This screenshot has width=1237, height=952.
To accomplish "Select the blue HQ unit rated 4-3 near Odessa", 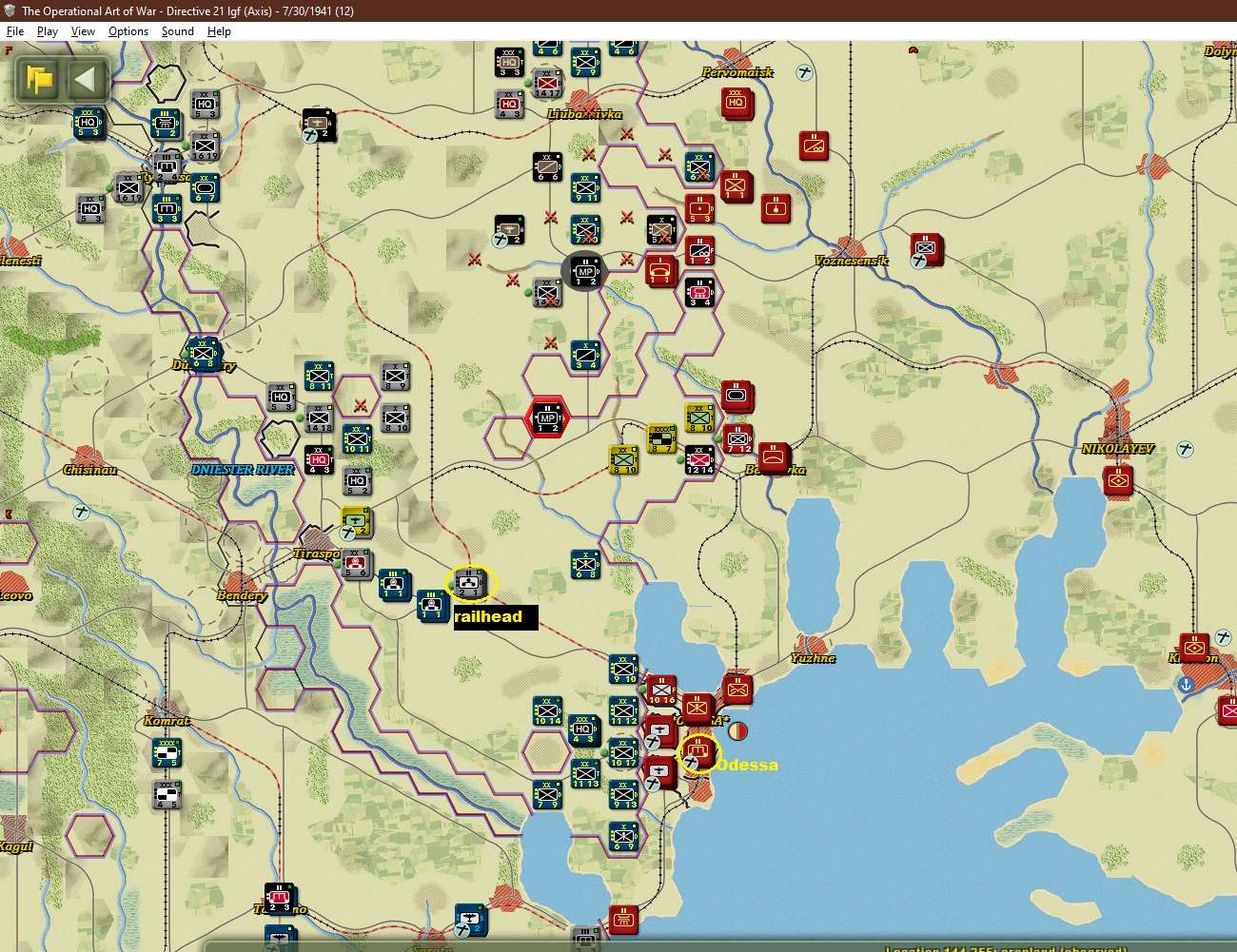I will click(585, 731).
